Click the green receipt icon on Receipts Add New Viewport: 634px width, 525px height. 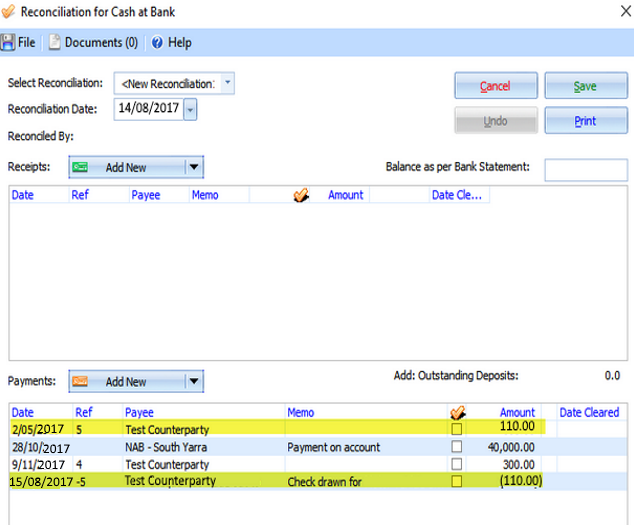click(80, 167)
